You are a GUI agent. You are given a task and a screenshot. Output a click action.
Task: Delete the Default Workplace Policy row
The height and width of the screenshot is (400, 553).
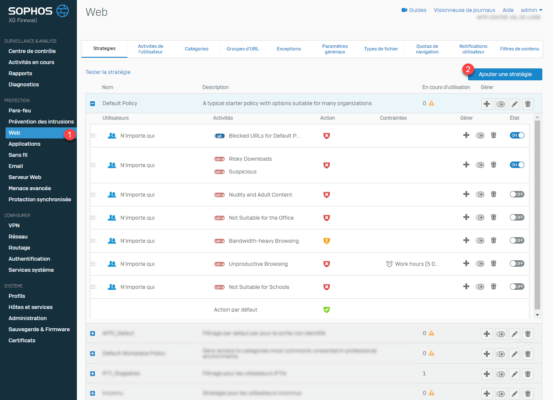click(528, 354)
